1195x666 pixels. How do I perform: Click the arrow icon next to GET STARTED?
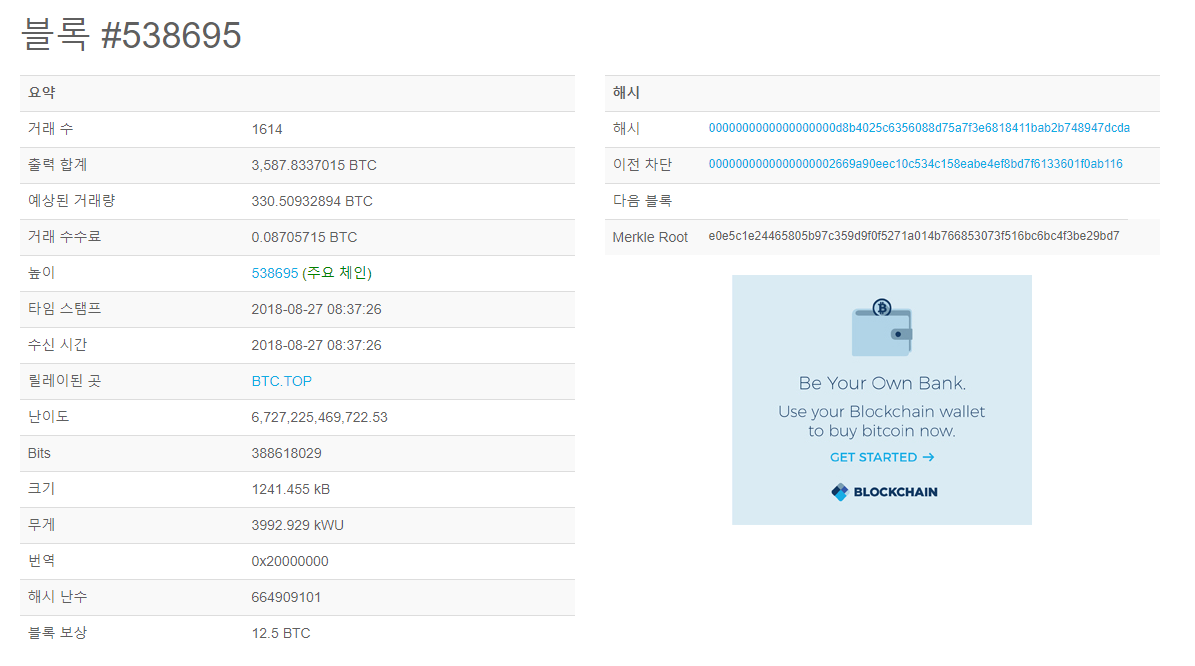pos(929,457)
